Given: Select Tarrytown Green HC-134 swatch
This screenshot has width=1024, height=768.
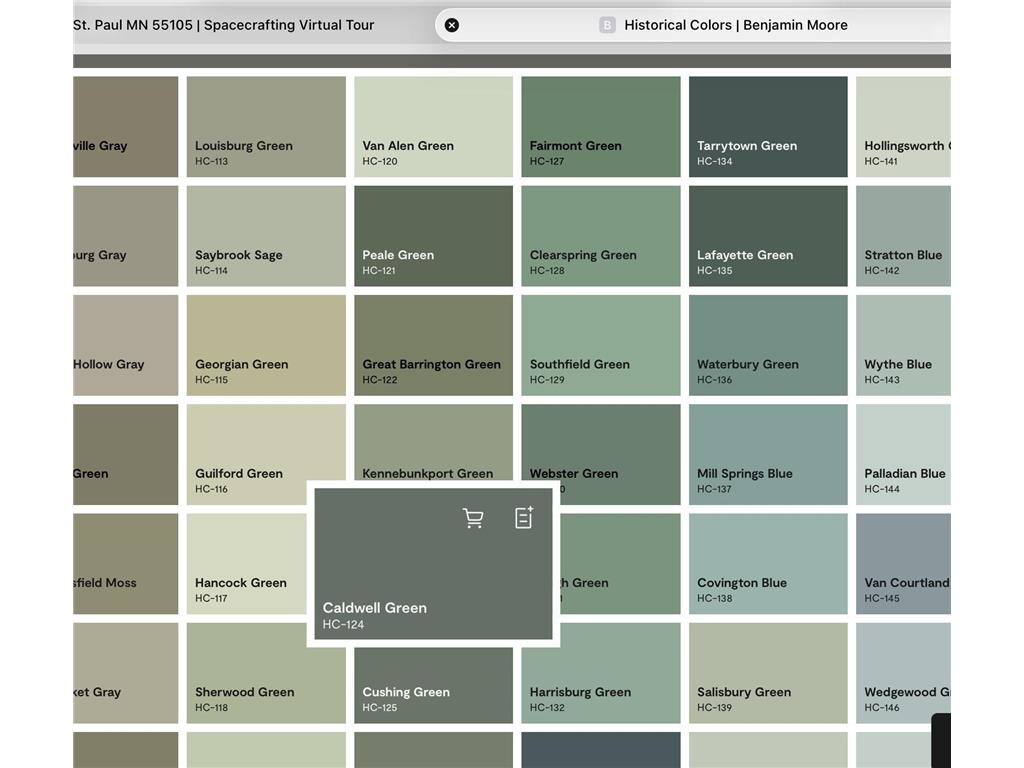Looking at the screenshot, I should (x=768, y=127).
